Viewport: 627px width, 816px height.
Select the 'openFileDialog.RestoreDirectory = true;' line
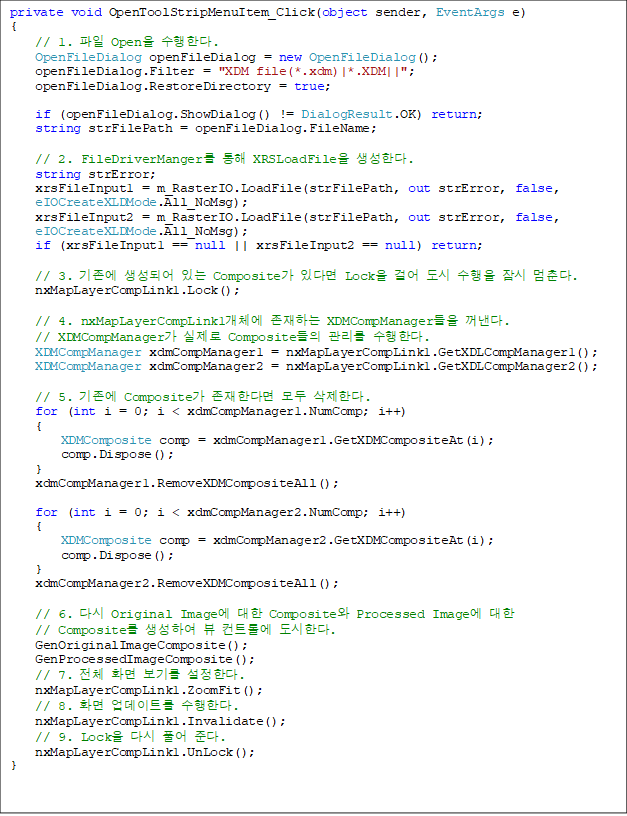pos(183,86)
